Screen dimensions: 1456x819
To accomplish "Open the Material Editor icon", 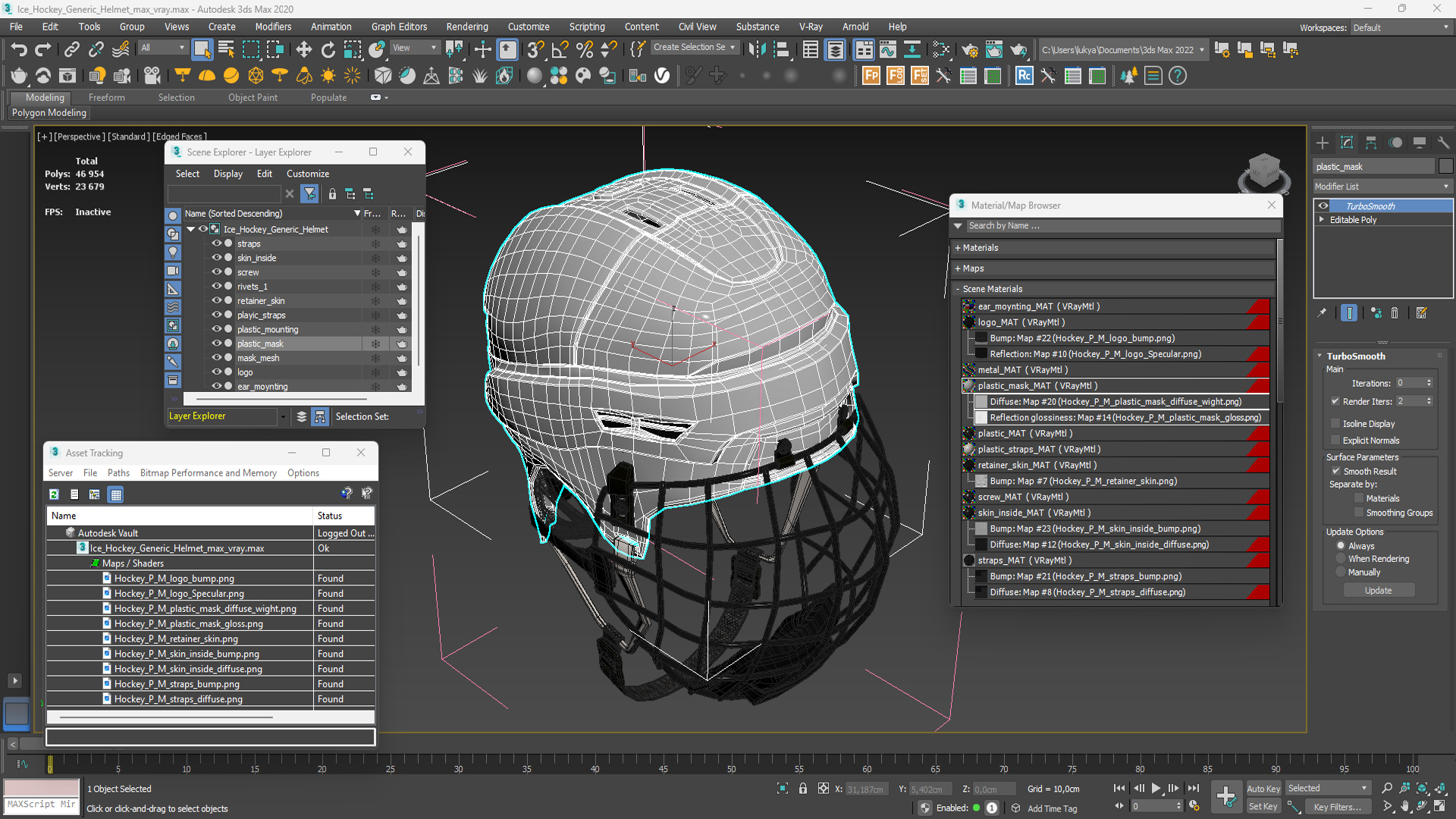I will pos(940,50).
